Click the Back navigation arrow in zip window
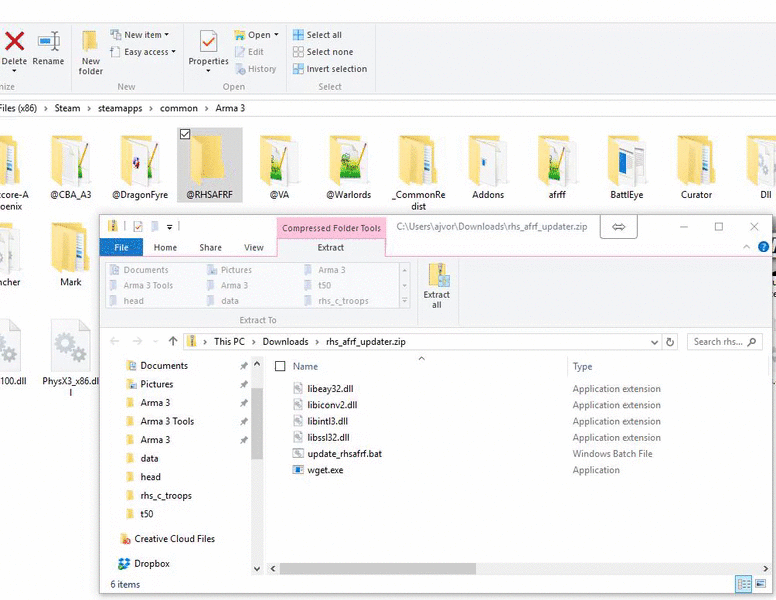This screenshot has width=776, height=600. (114, 341)
